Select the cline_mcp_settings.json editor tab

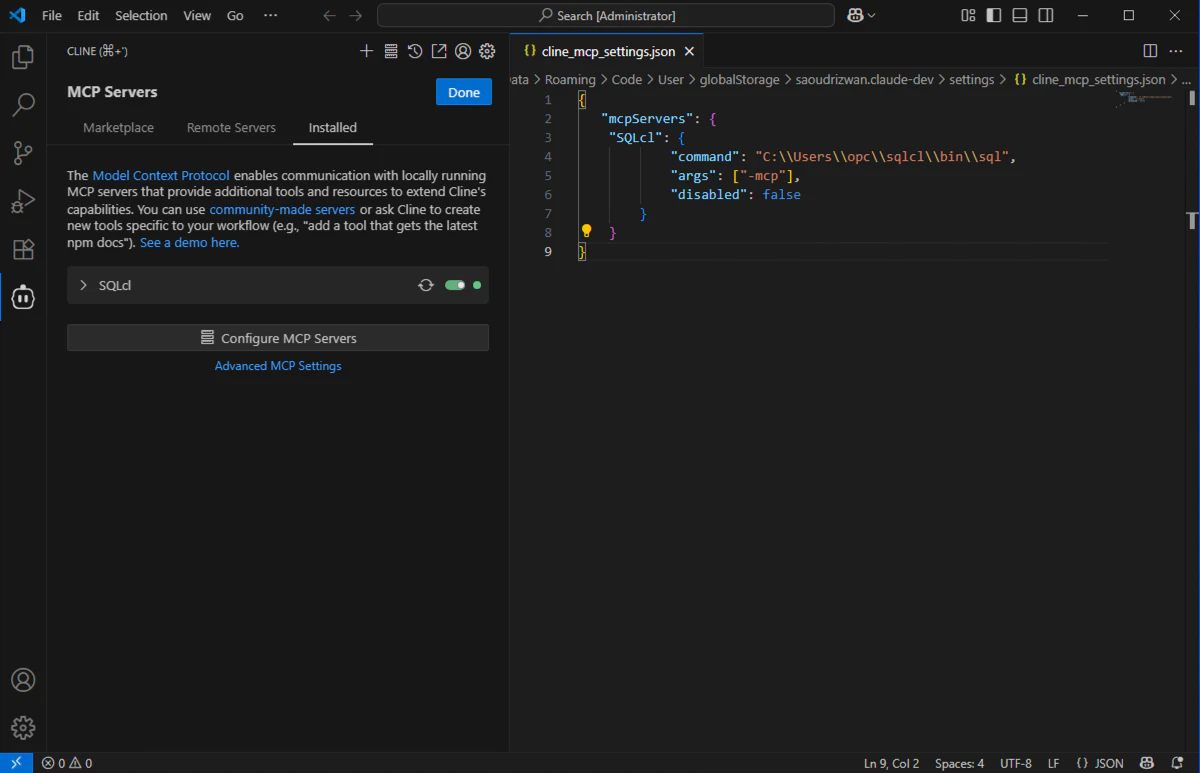point(607,51)
